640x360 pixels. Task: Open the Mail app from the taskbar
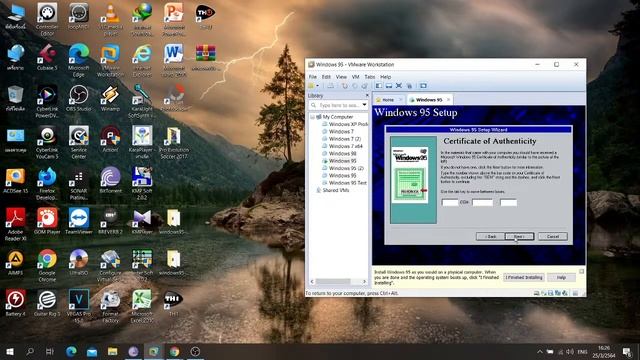(x=92, y=351)
